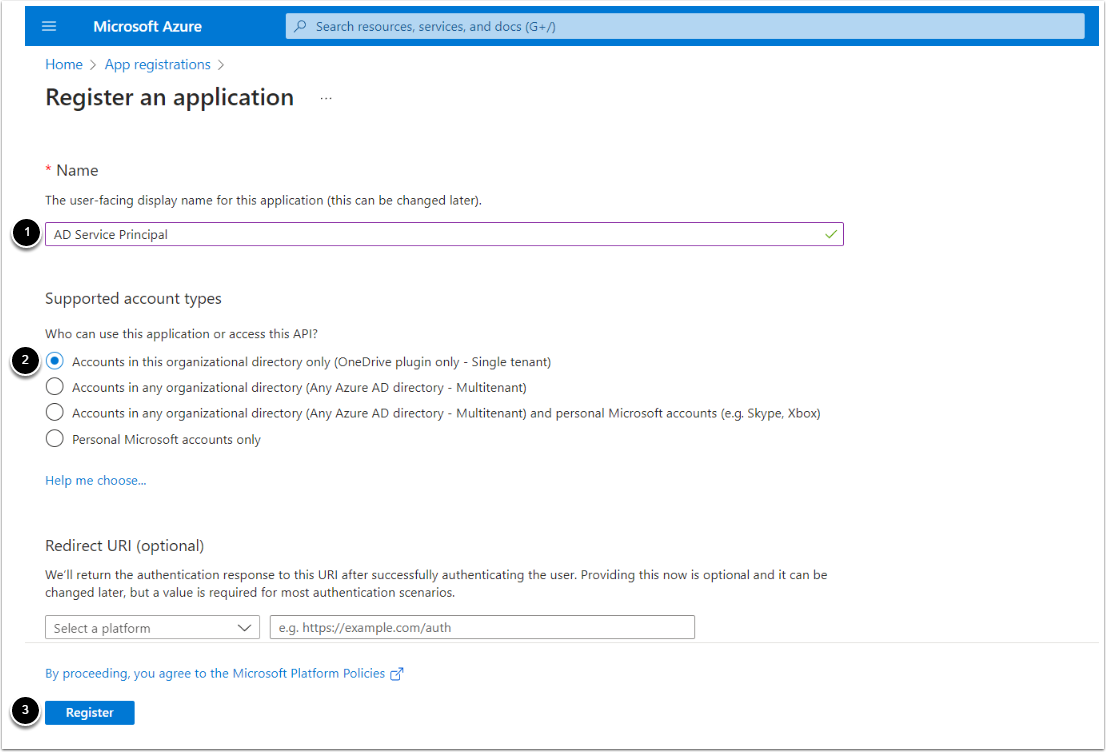Click the application Name input field
The image size is (1106, 752).
[430, 234]
